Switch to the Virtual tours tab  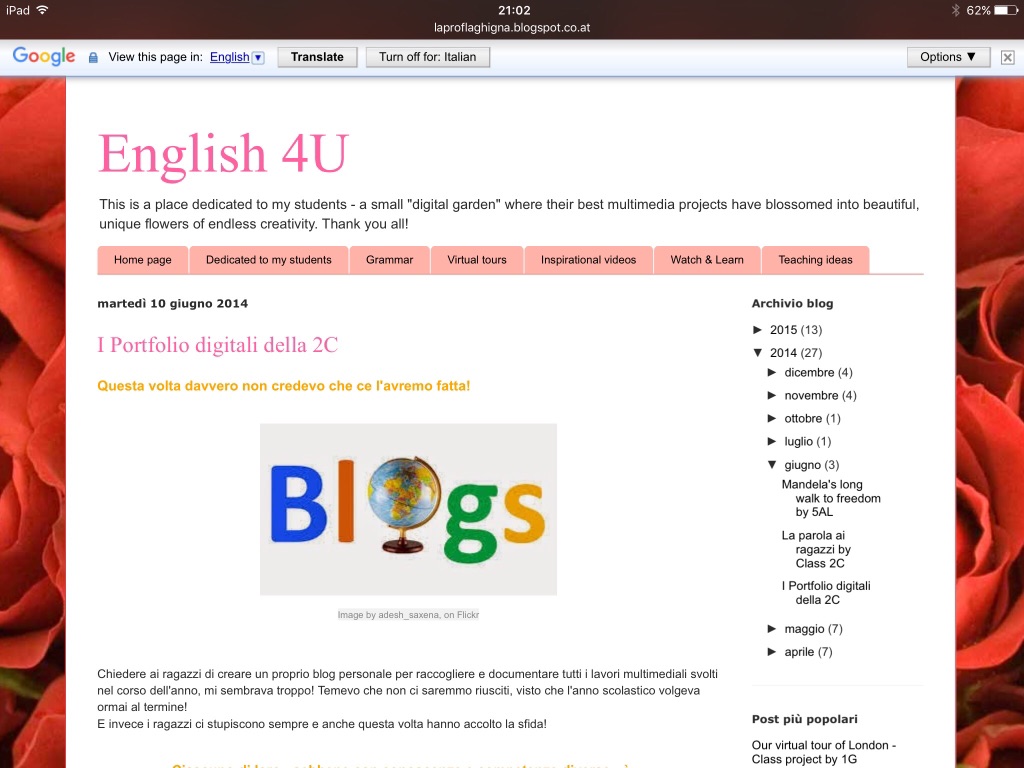click(476, 260)
